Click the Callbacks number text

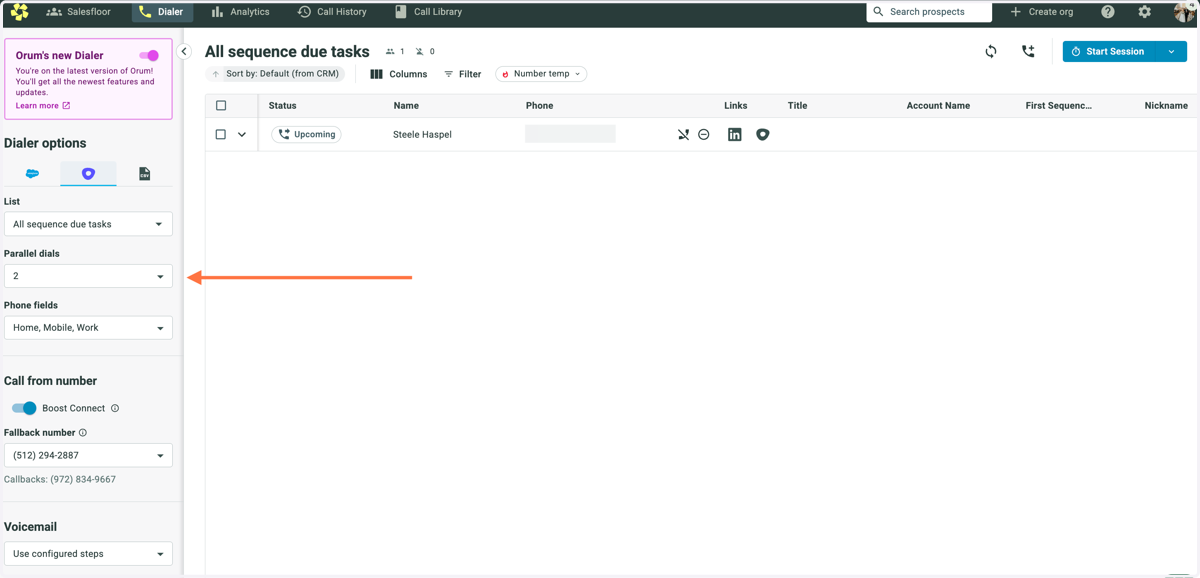click(60, 479)
